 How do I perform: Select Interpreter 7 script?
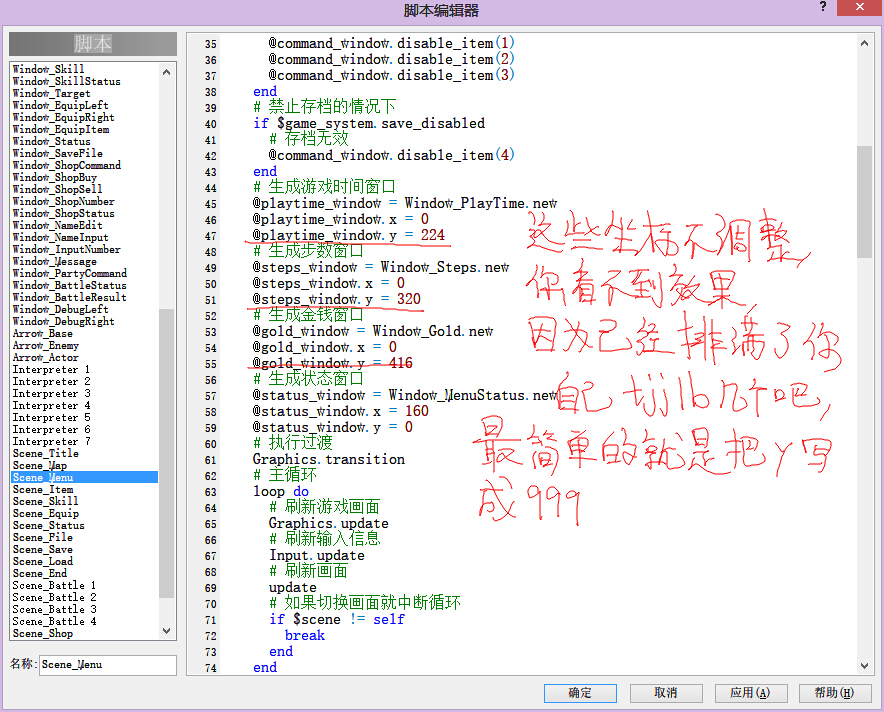[x=51, y=441]
